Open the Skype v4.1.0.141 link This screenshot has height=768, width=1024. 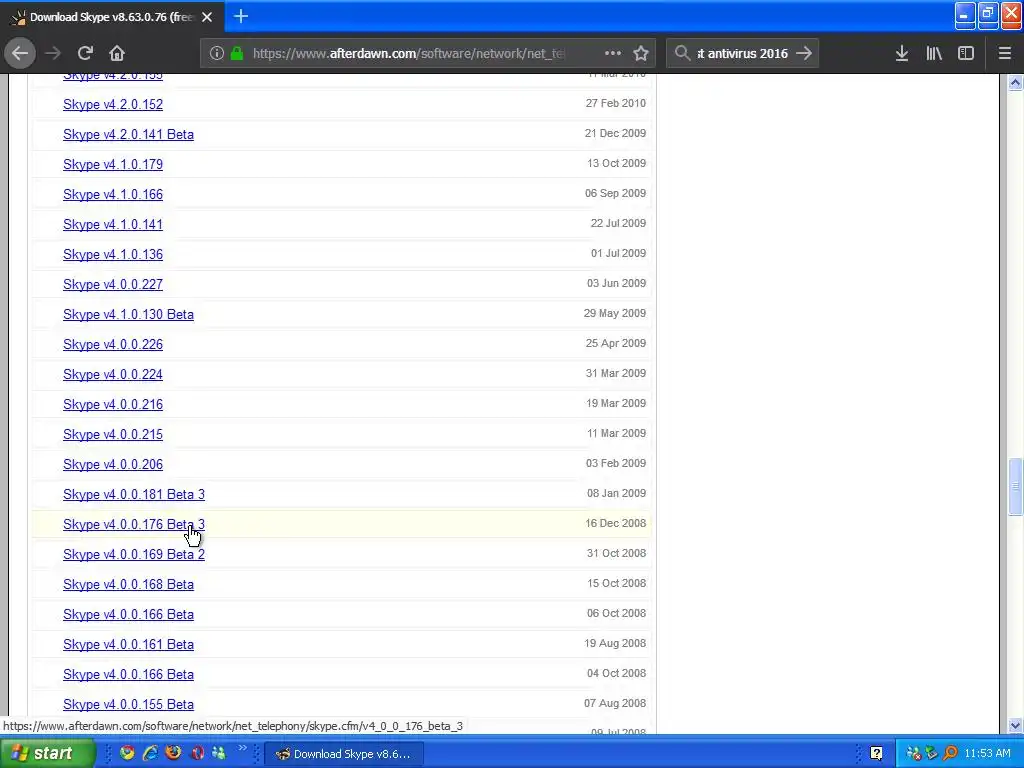113,225
